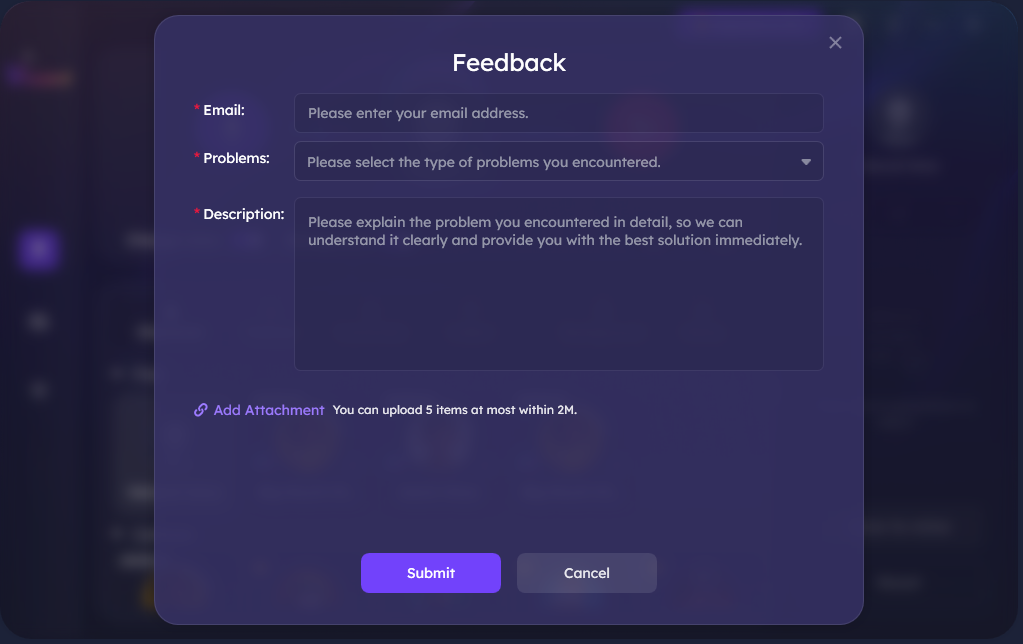Select the third blurred sidebar icon
Screen dimensions: 1023x644
click(x=39, y=390)
